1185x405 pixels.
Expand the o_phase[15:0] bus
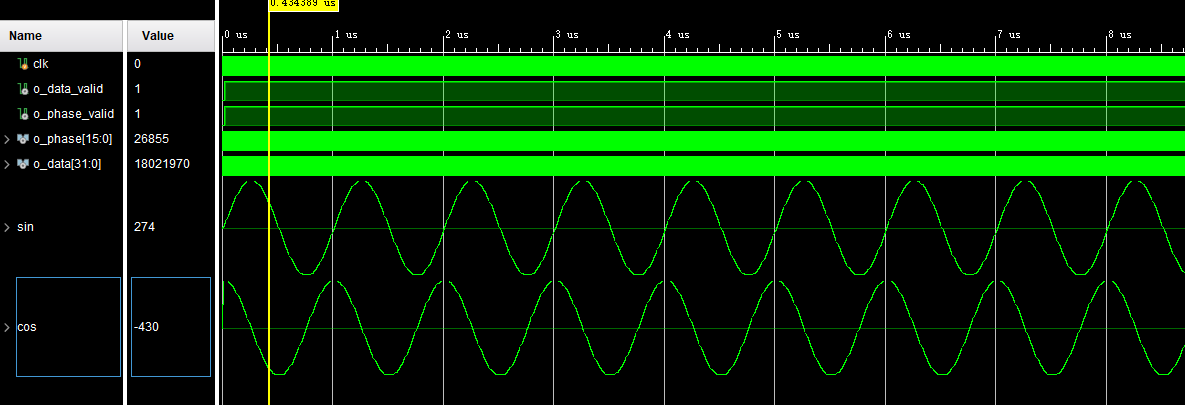click(7, 139)
